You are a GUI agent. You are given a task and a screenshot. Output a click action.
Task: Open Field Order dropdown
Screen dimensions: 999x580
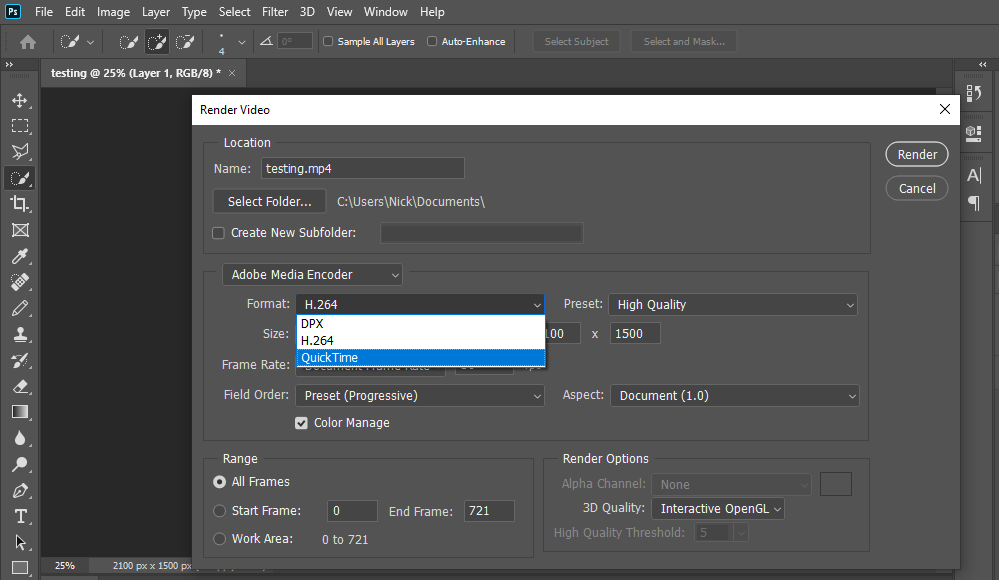420,396
